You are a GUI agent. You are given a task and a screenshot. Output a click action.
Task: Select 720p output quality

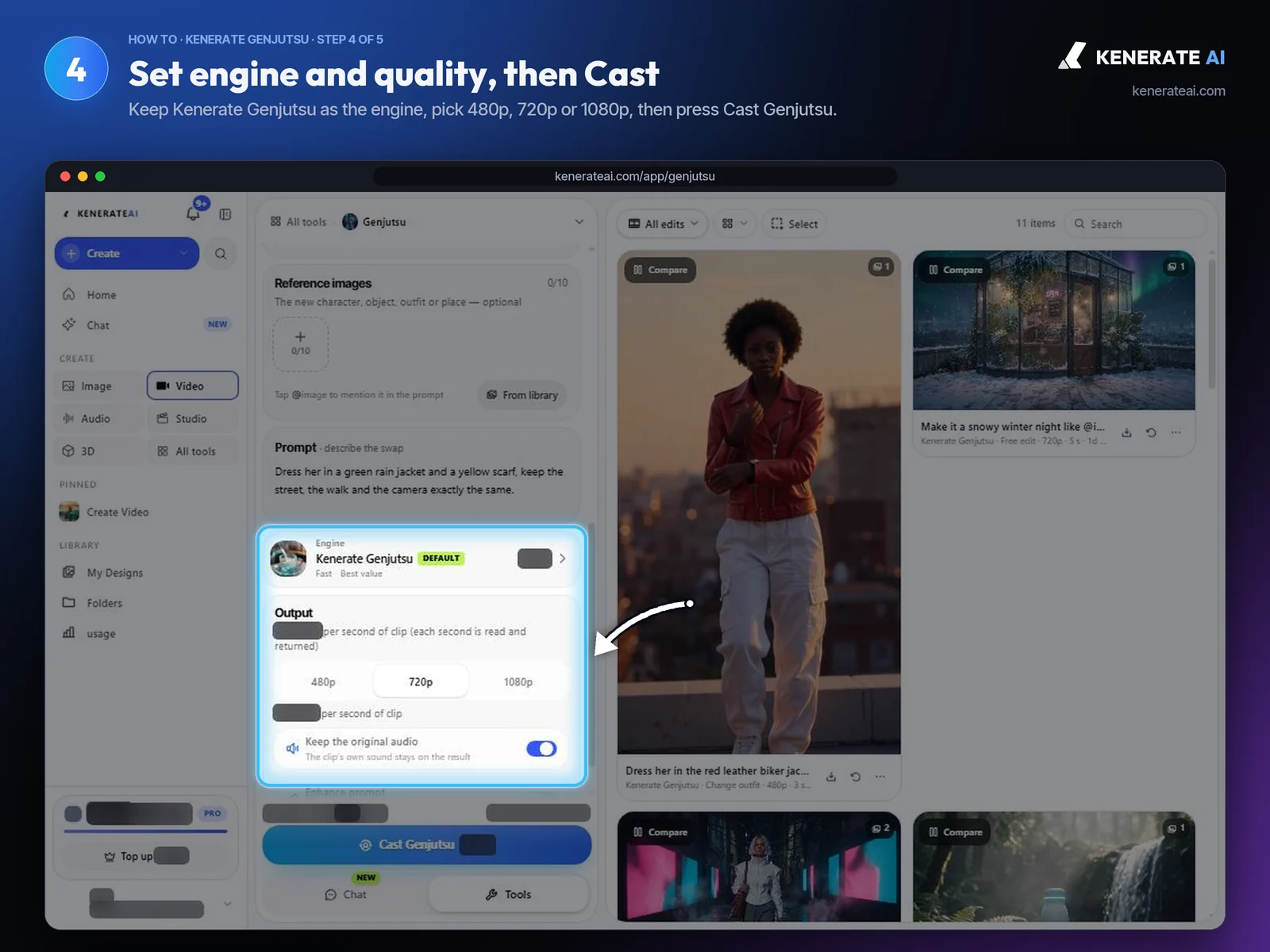421,681
